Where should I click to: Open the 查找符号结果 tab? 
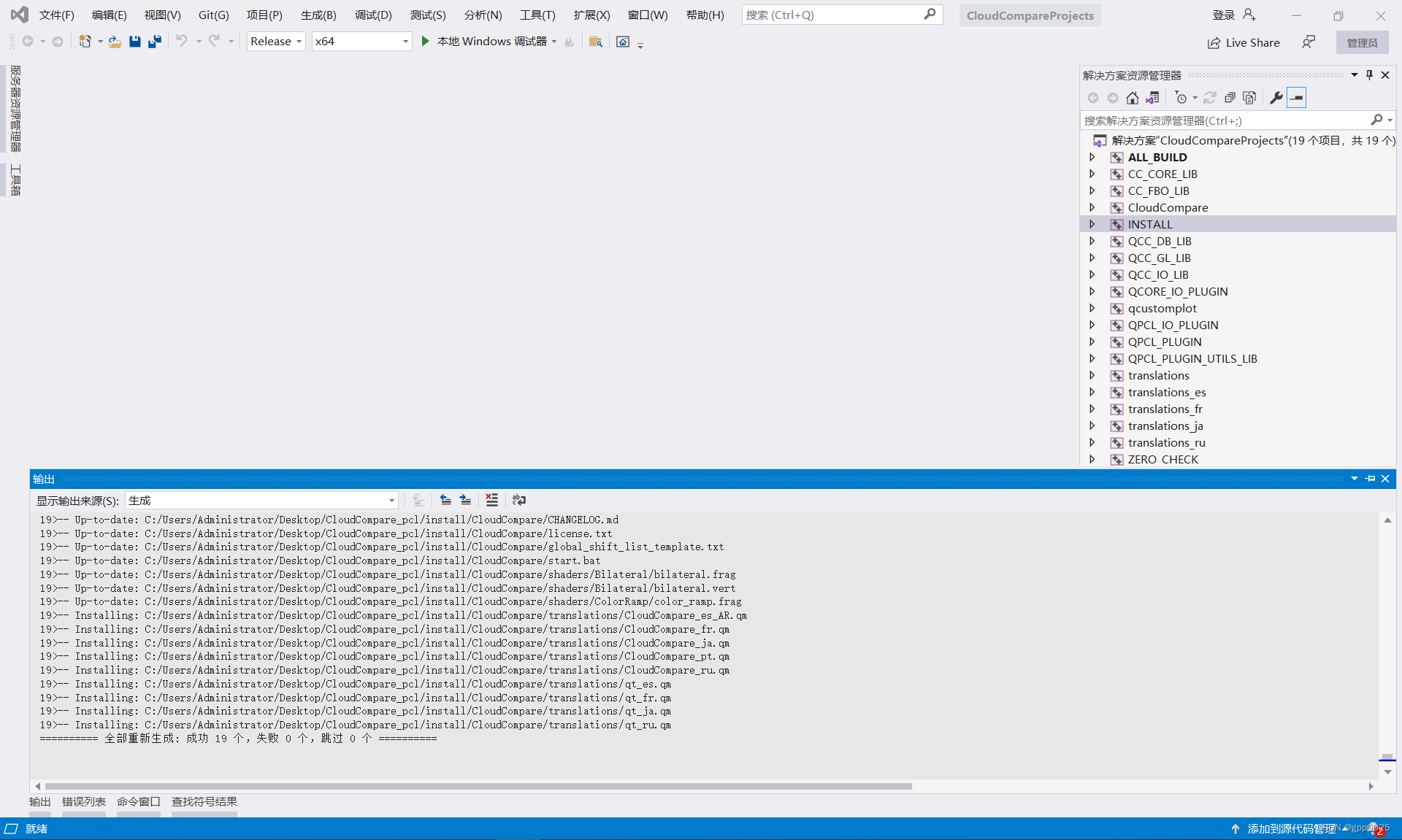click(x=204, y=801)
